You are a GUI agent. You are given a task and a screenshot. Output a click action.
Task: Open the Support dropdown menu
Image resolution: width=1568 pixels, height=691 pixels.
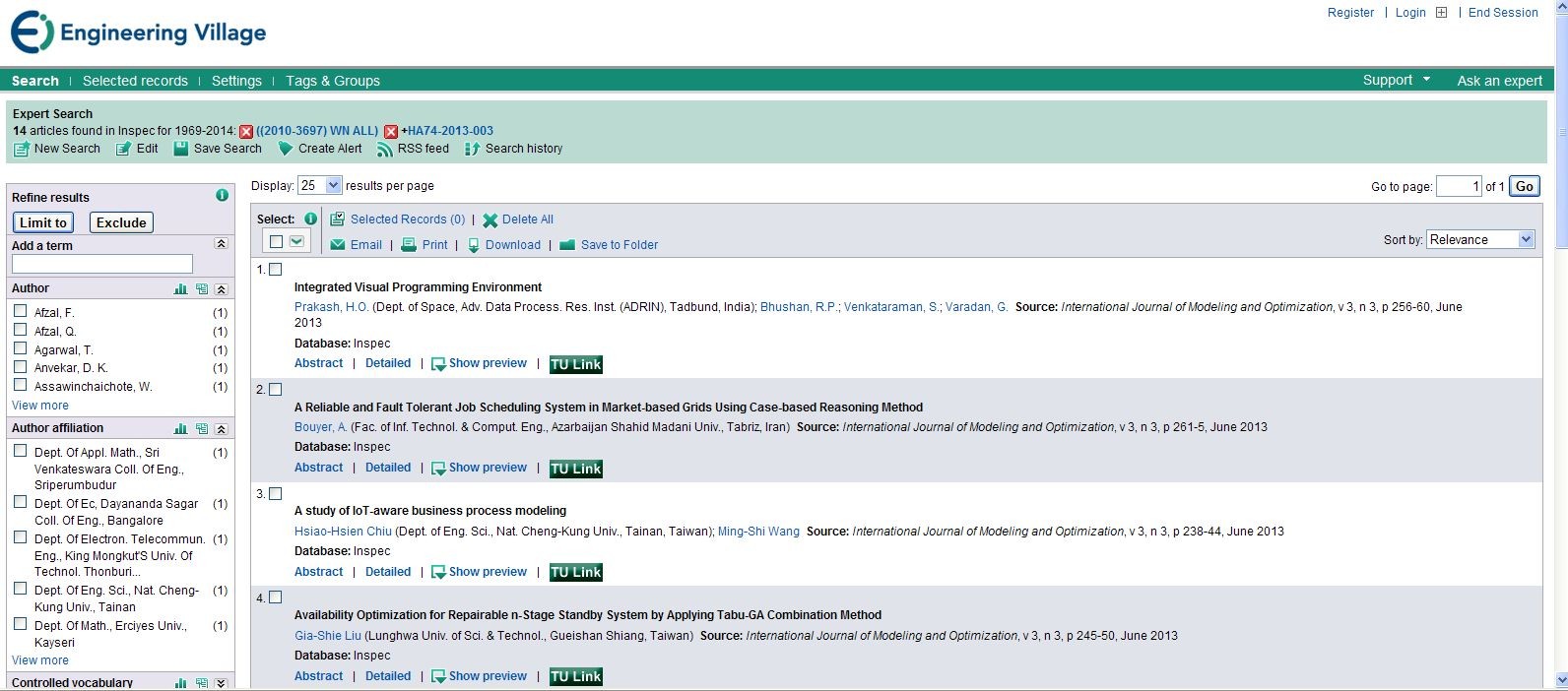point(1397,80)
